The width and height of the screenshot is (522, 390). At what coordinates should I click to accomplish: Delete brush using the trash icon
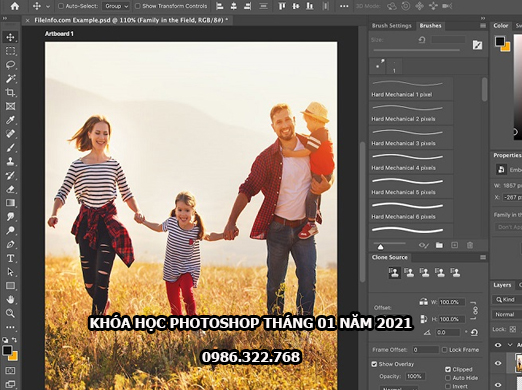470,245
